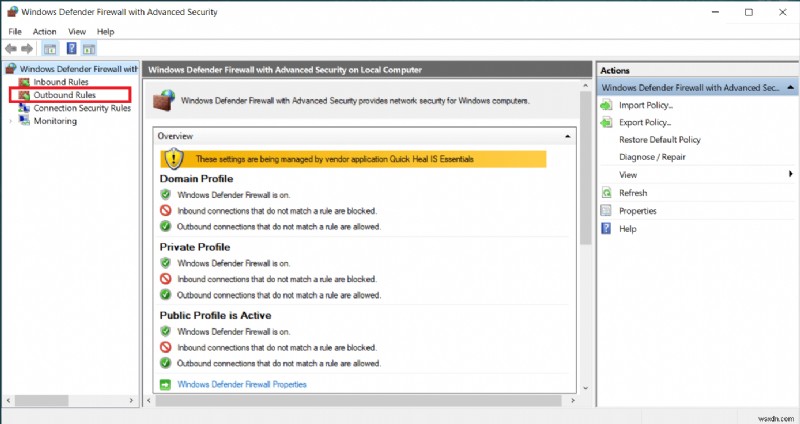Click Restore Default Policy action
The image size is (800, 424).
coord(659,140)
